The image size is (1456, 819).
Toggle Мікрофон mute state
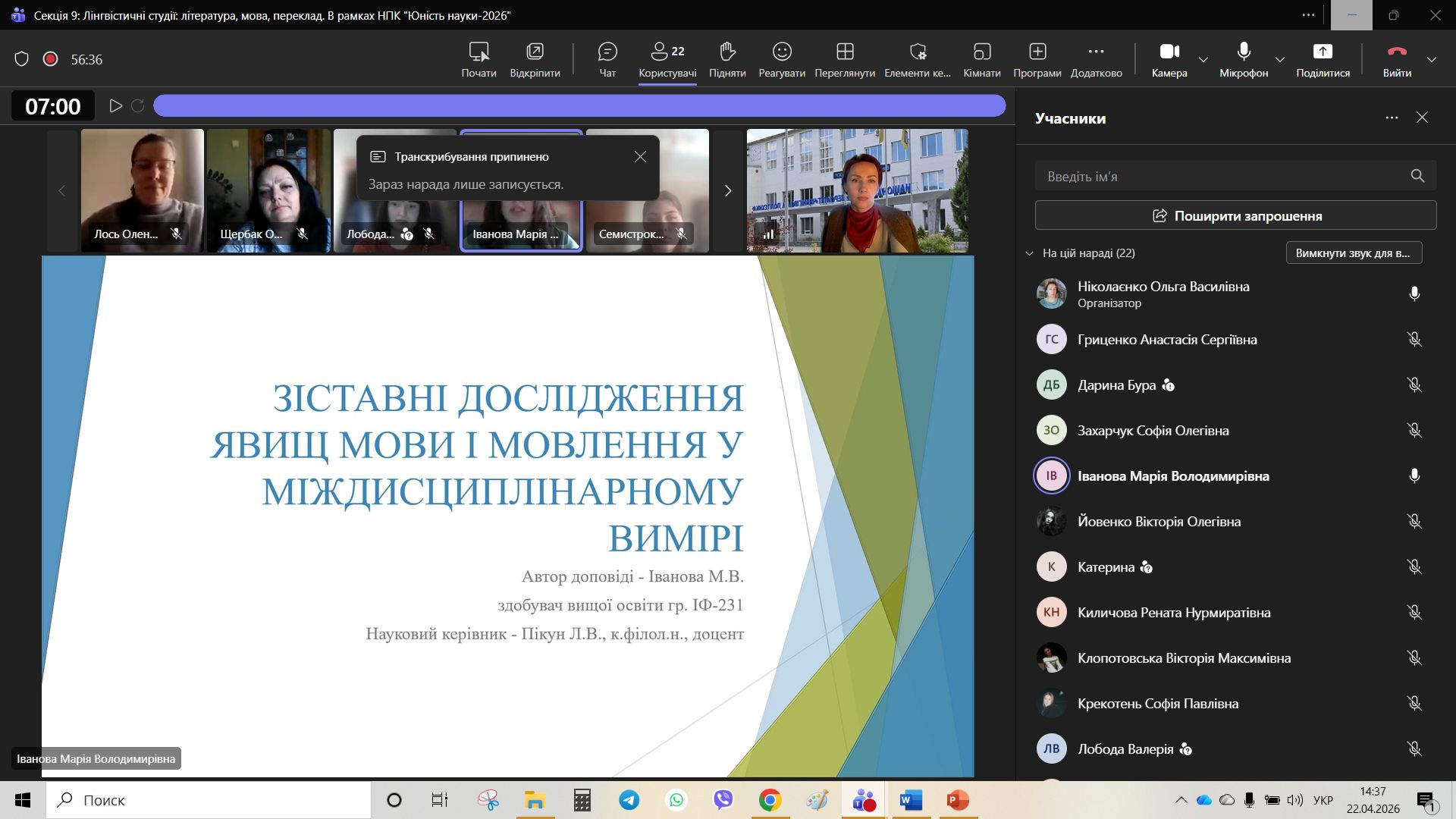(1243, 59)
